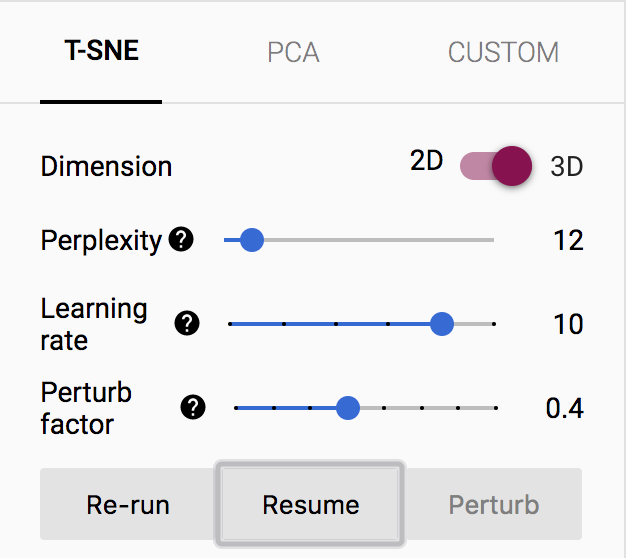640x558 pixels.
Task: Toggle the Dimension 2D/3D switch
Action: (496, 166)
